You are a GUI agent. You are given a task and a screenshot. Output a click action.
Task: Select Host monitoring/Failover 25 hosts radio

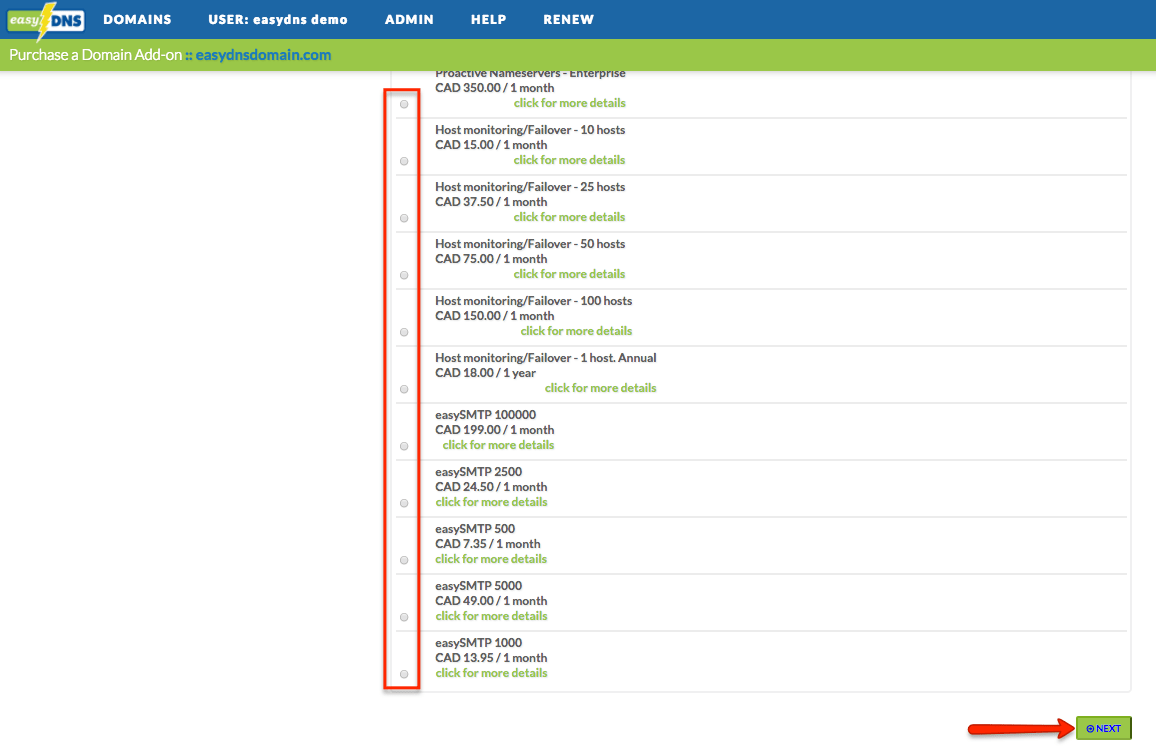coord(404,218)
